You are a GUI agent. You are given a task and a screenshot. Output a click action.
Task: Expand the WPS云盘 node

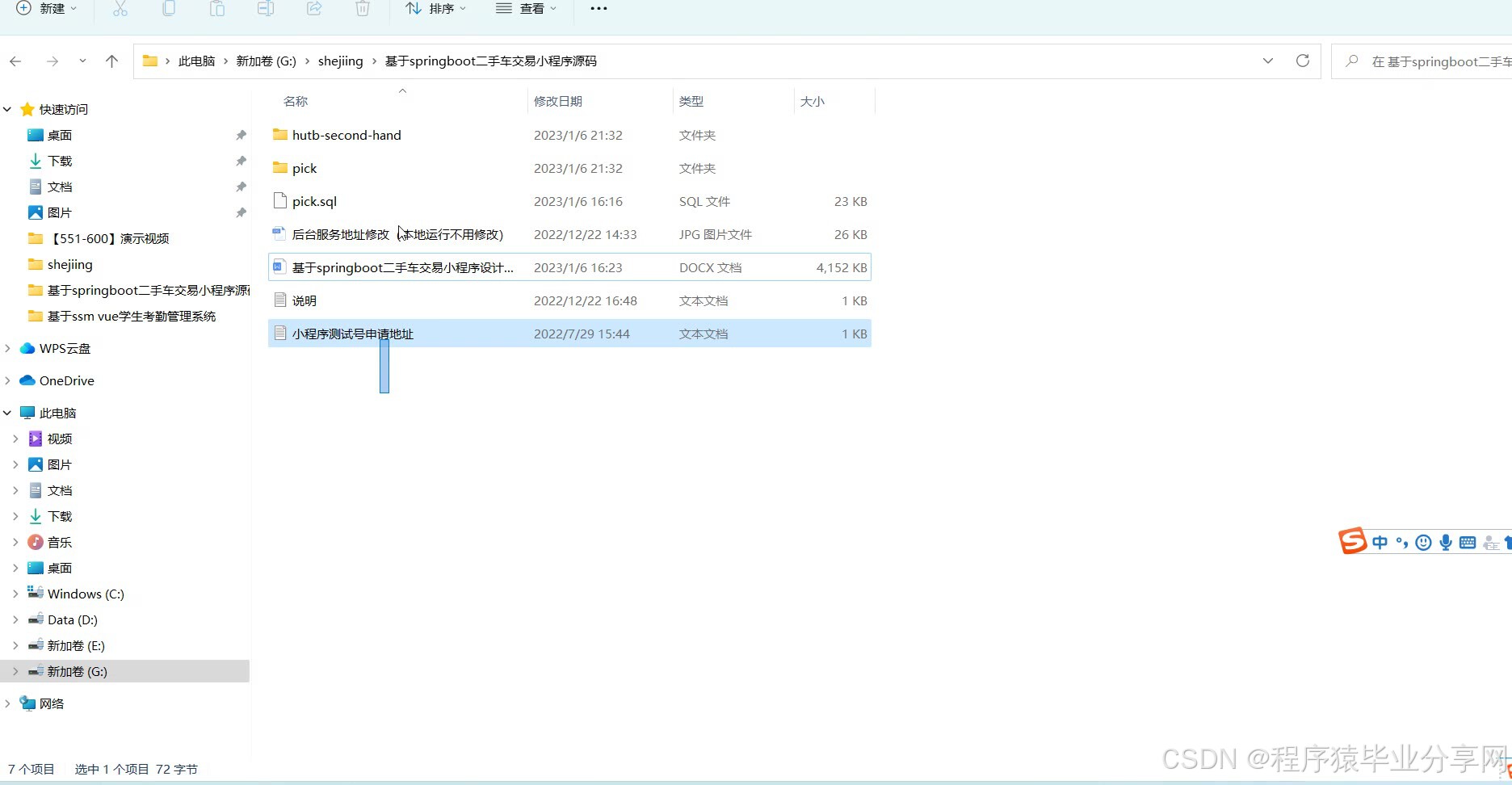pyautogui.click(x=7, y=348)
